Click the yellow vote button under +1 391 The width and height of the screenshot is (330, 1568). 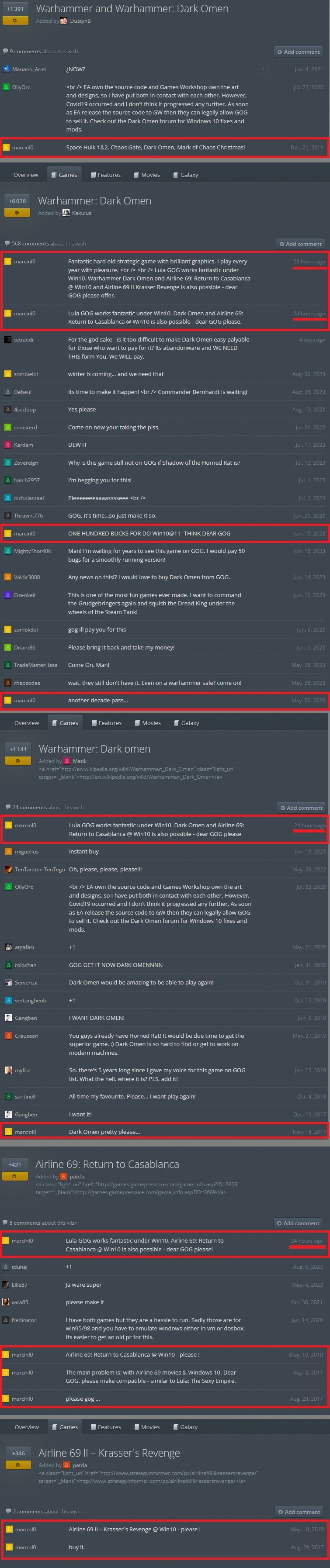click(x=15, y=20)
